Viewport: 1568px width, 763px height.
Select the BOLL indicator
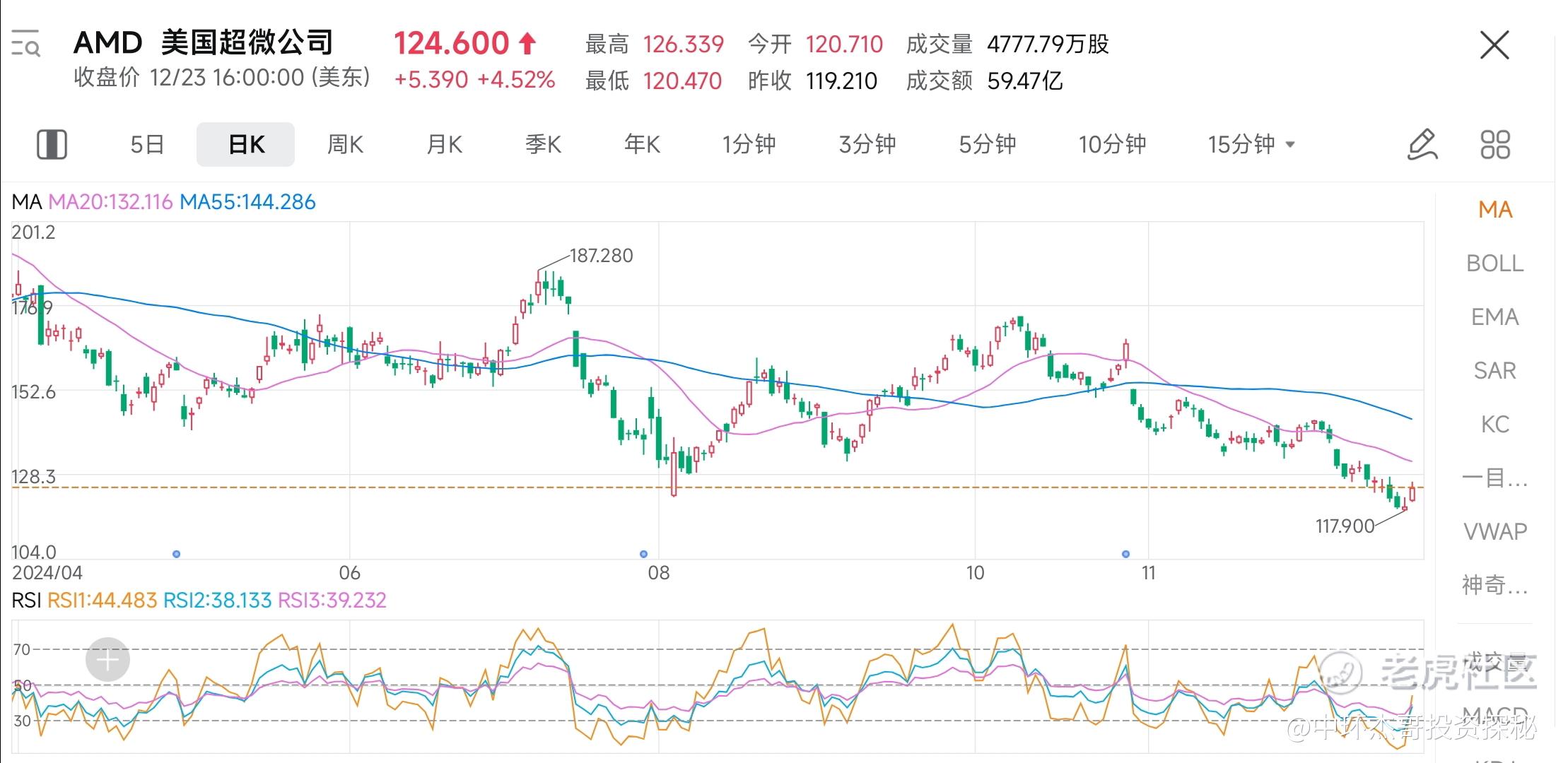click(1495, 264)
